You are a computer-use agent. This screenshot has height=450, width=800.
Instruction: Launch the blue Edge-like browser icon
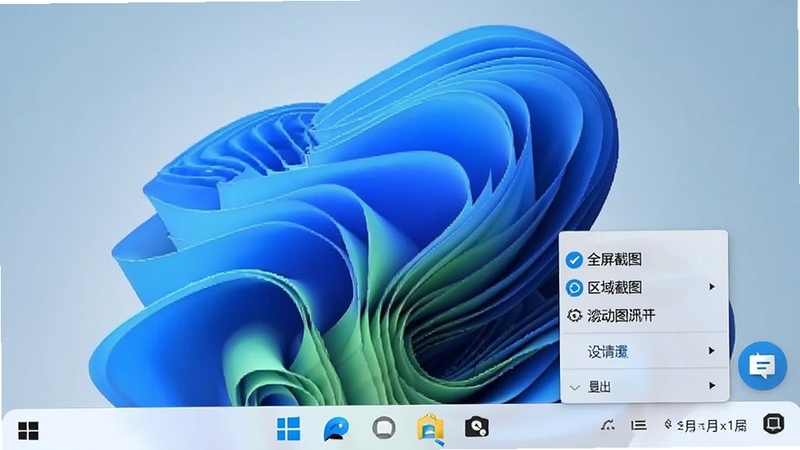tap(336, 429)
